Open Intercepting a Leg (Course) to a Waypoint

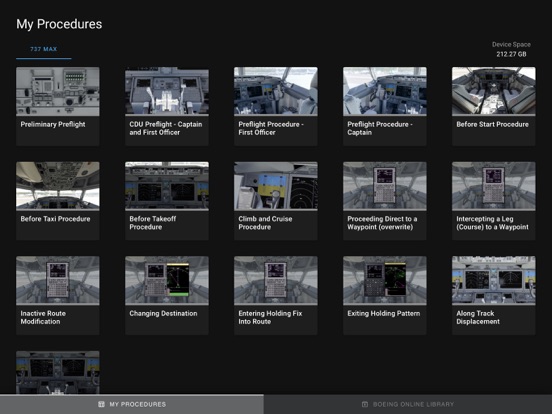click(494, 201)
